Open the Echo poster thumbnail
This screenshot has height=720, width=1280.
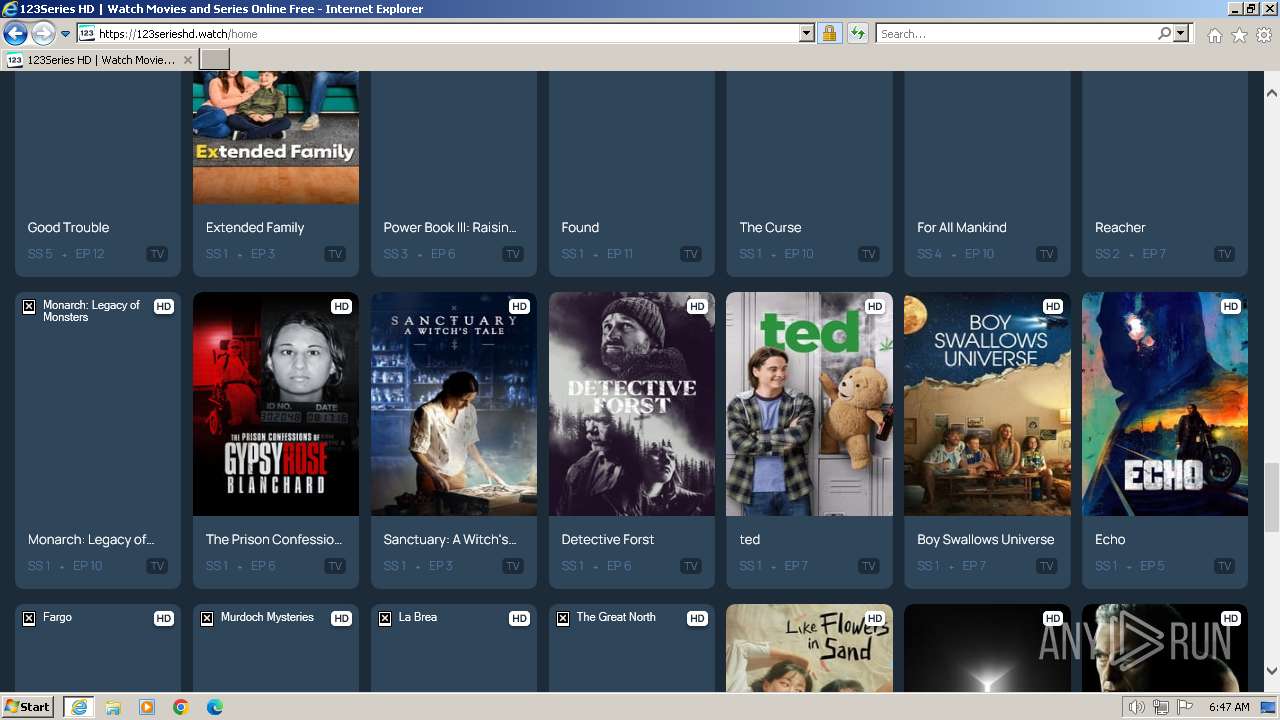tap(1165, 404)
